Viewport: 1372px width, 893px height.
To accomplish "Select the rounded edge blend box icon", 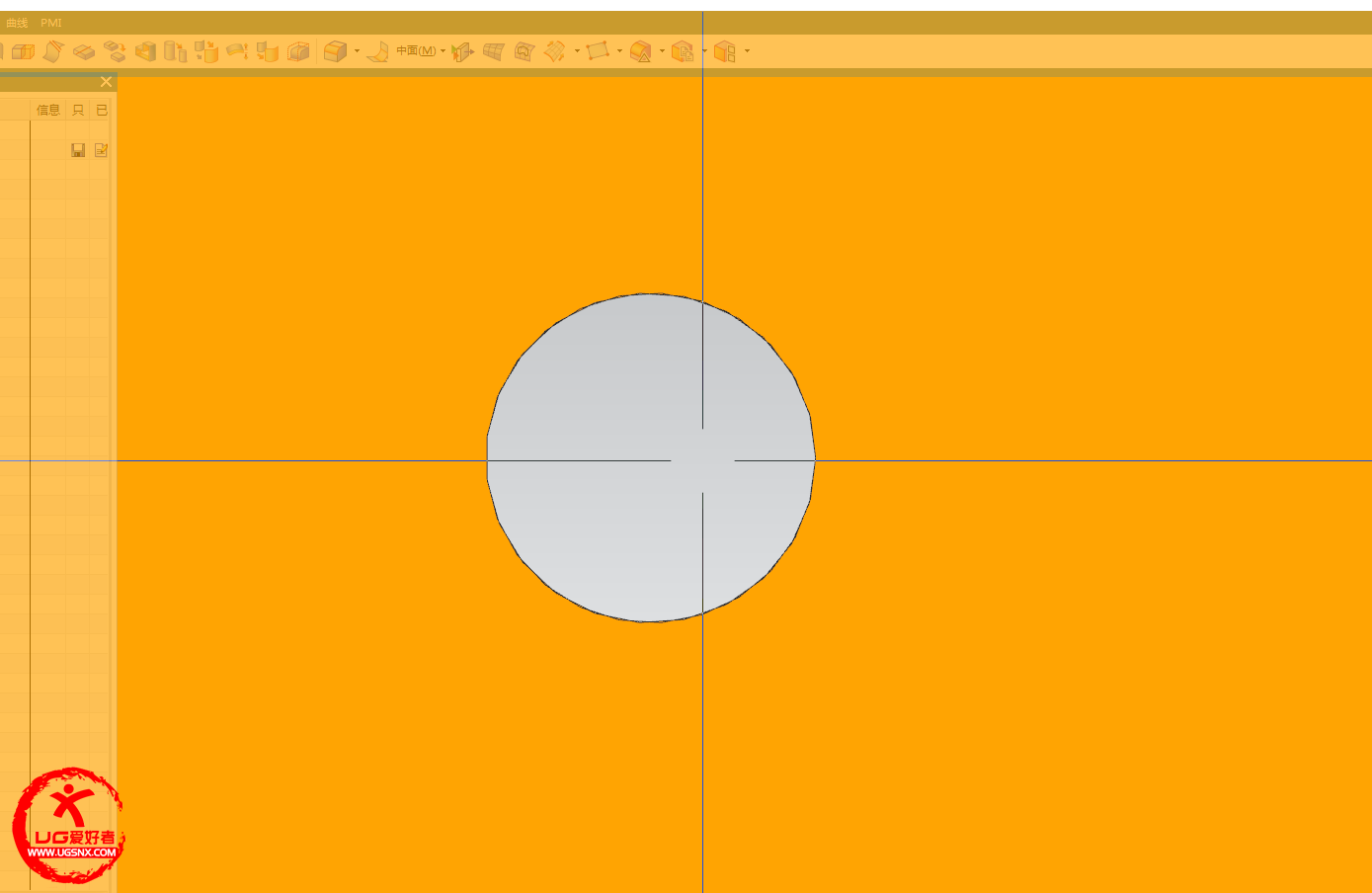I will point(336,51).
